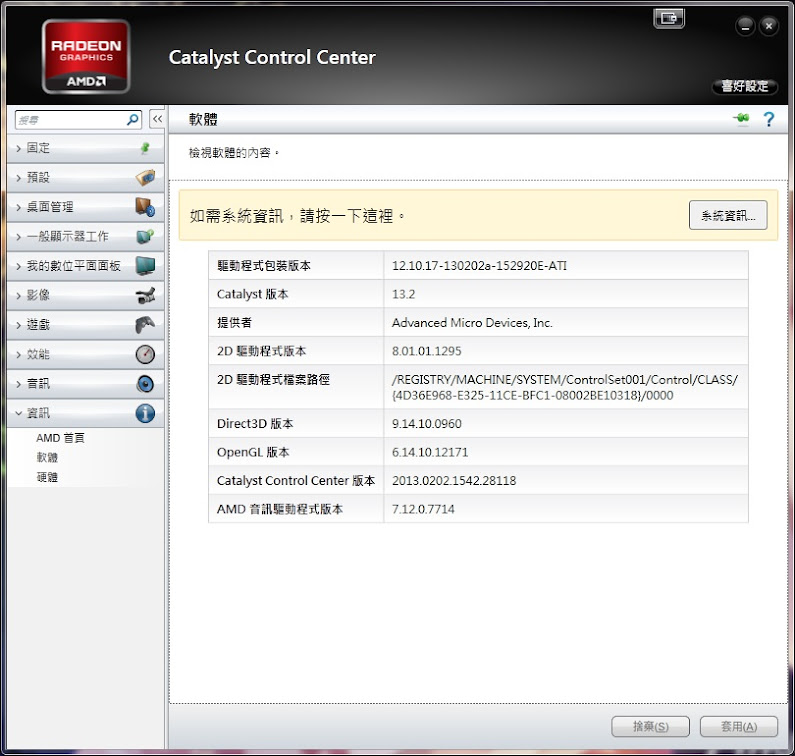Click the 提供者 label cell

(296, 322)
